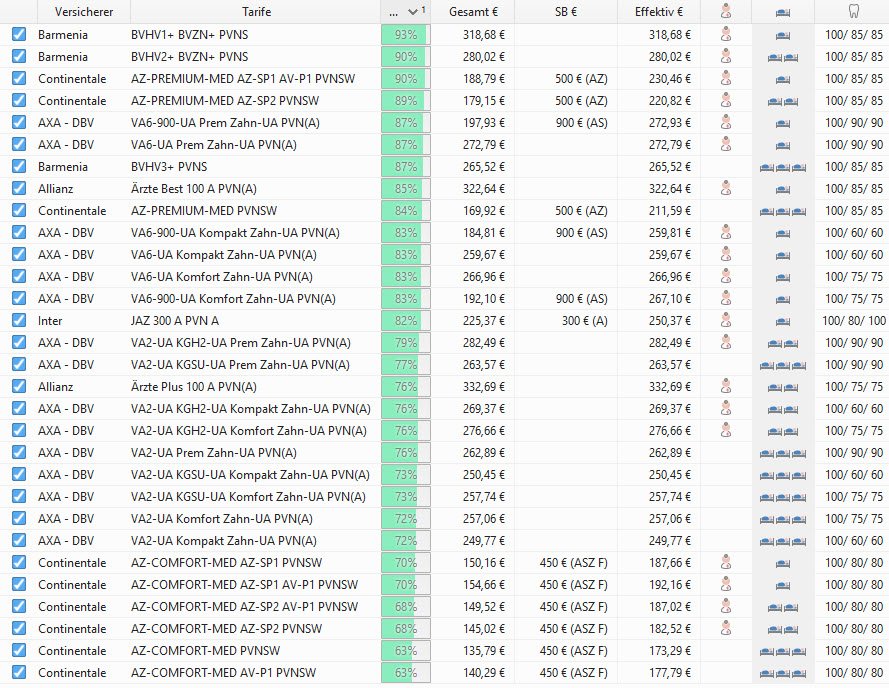Image resolution: width=889 pixels, height=688 pixels.
Task: Select the tariff name 'JAZ 300 A PVN A'
Action: (x=175, y=321)
